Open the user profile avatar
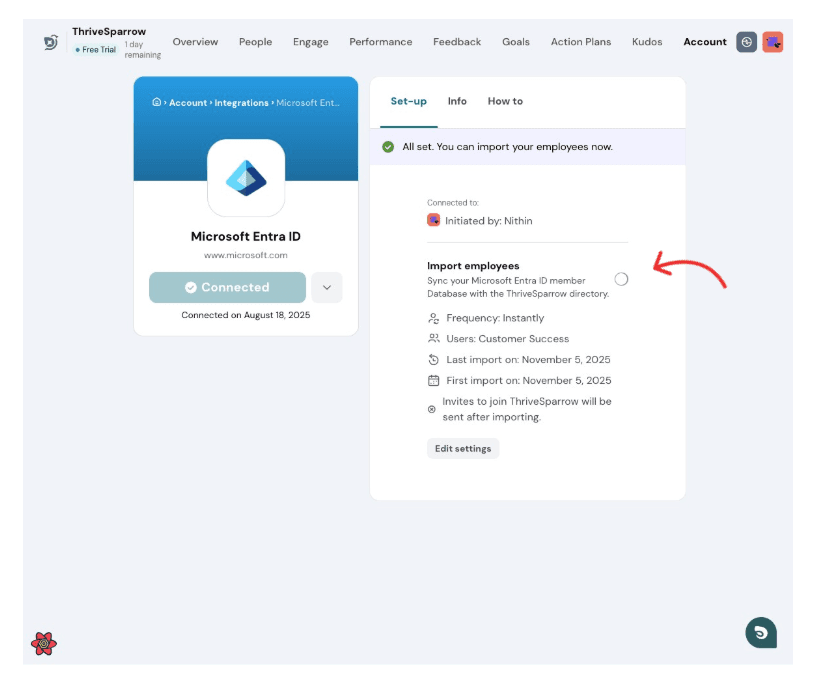 (x=772, y=42)
